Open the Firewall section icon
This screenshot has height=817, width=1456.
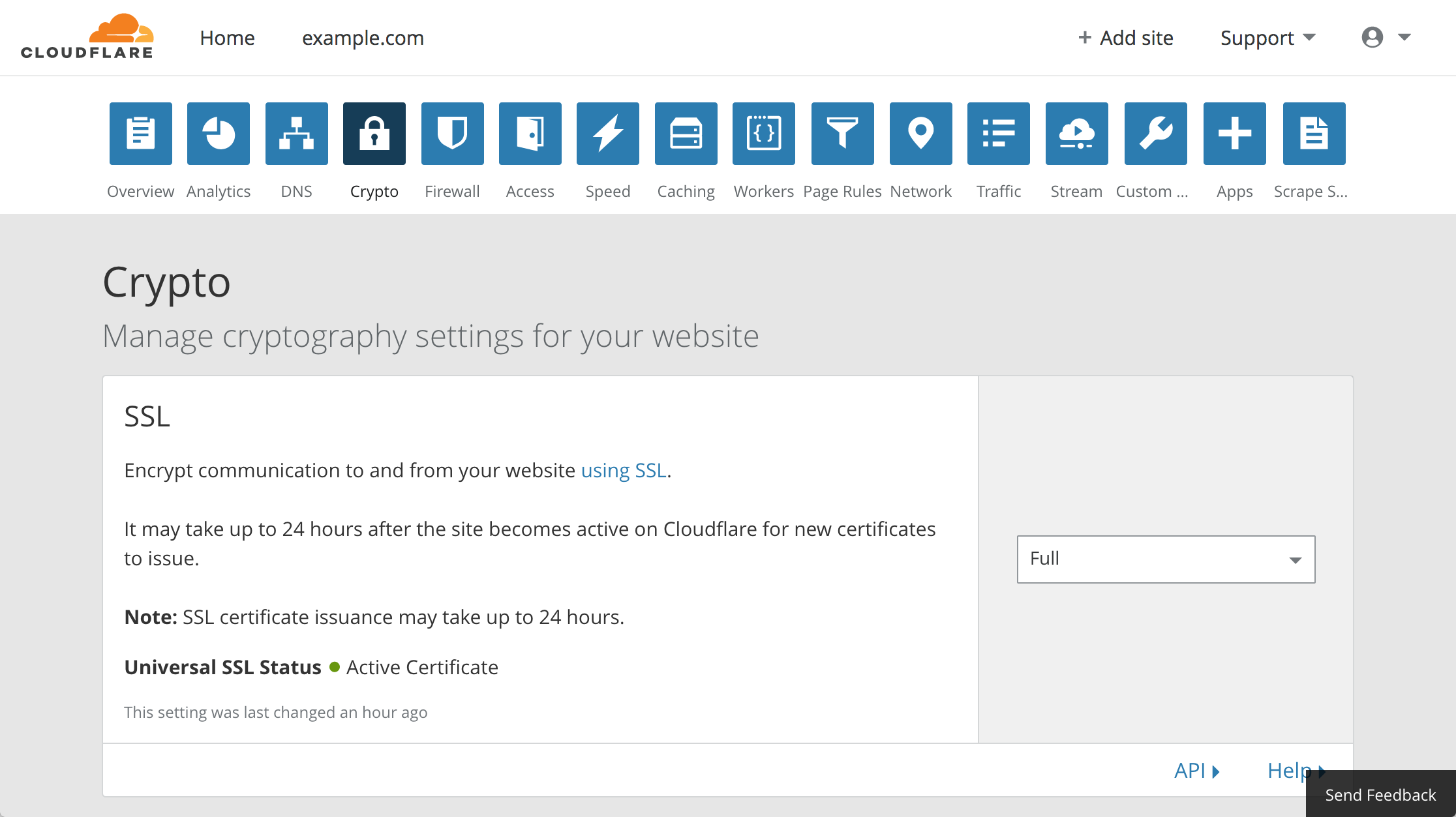452,133
